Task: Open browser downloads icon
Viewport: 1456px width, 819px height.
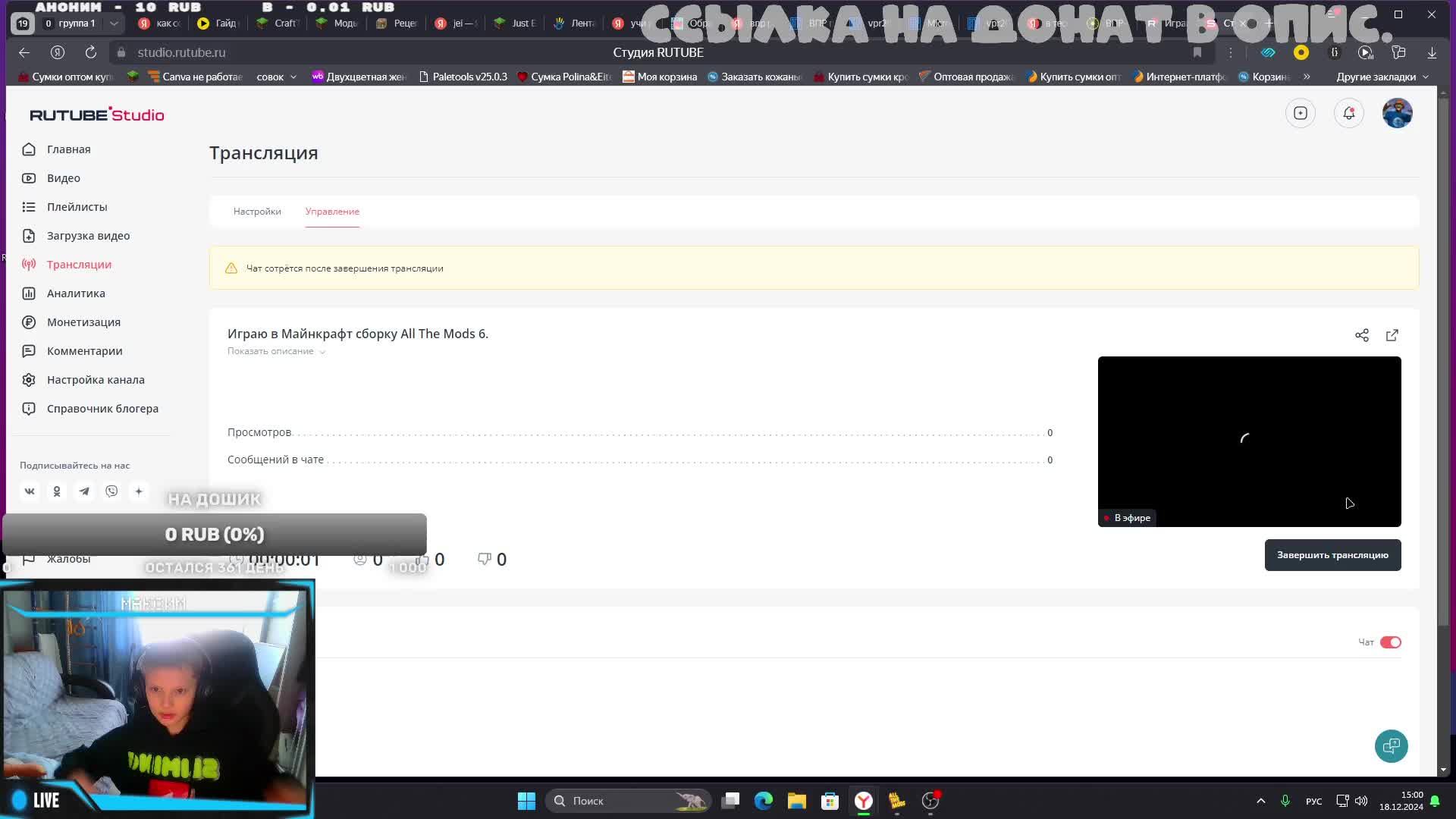Action: (x=1432, y=52)
